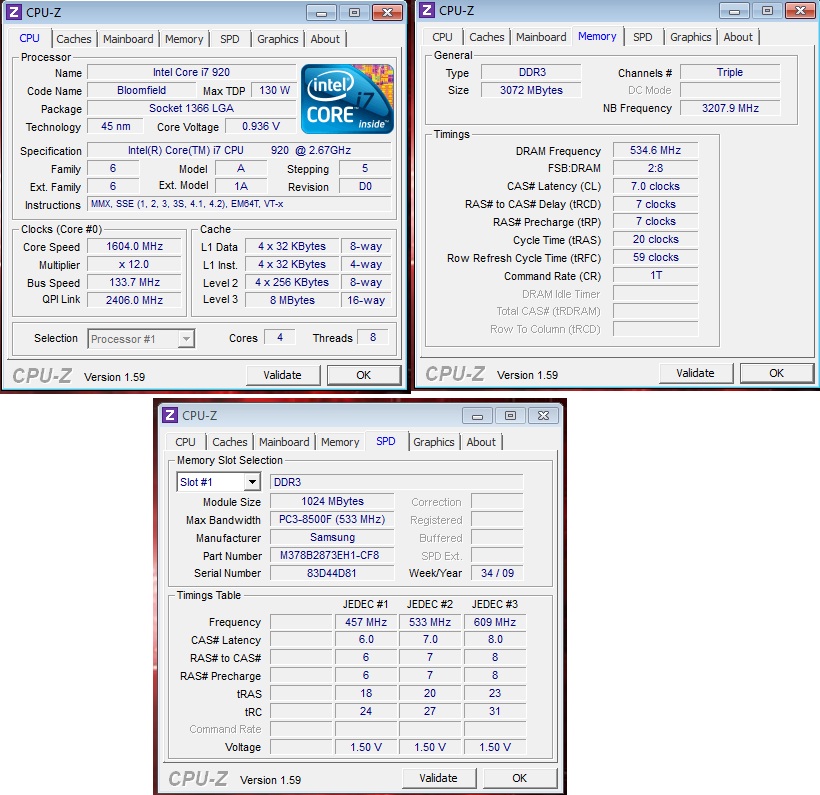820x795 pixels.
Task: Click the instructions field listing MMX, SSE
Action: [x=239, y=204]
